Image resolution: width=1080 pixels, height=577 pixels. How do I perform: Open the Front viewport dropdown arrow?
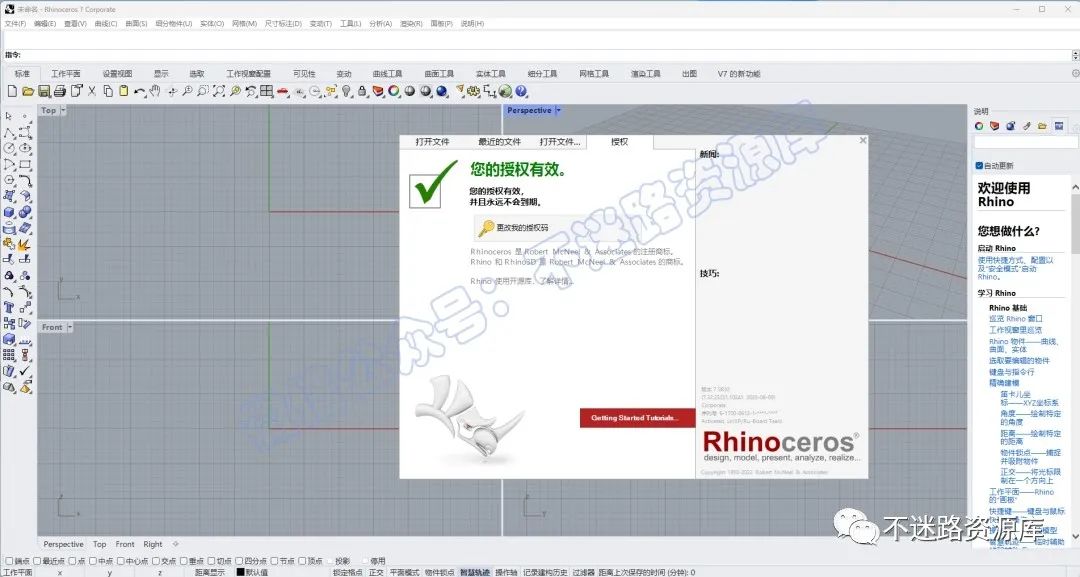click(x=70, y=327)
